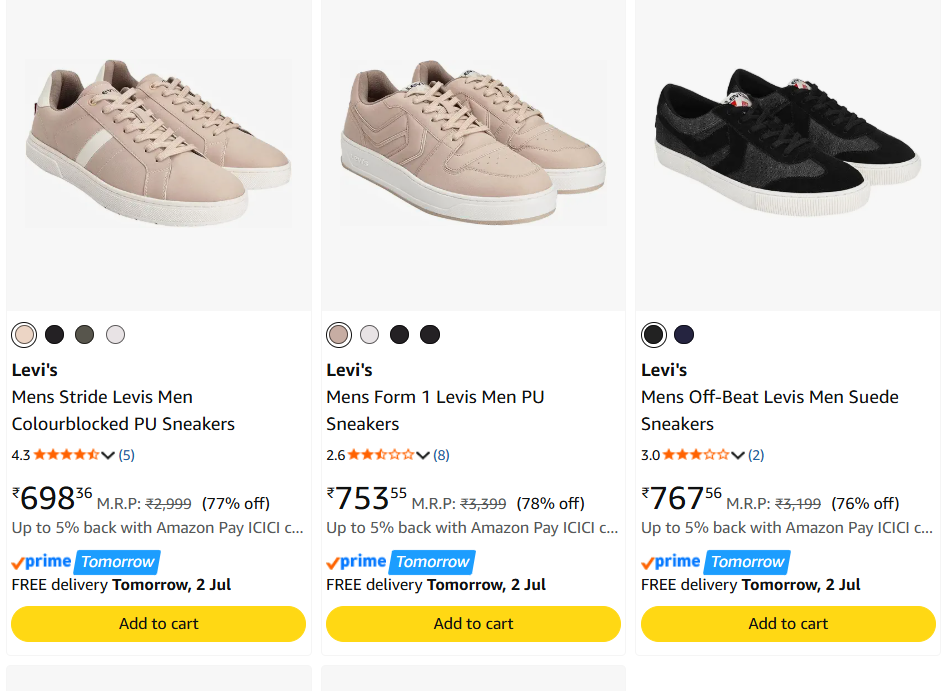
Task: Add Stride Colourblocked sneakers to cart
Action: click(x=158, y=624)
